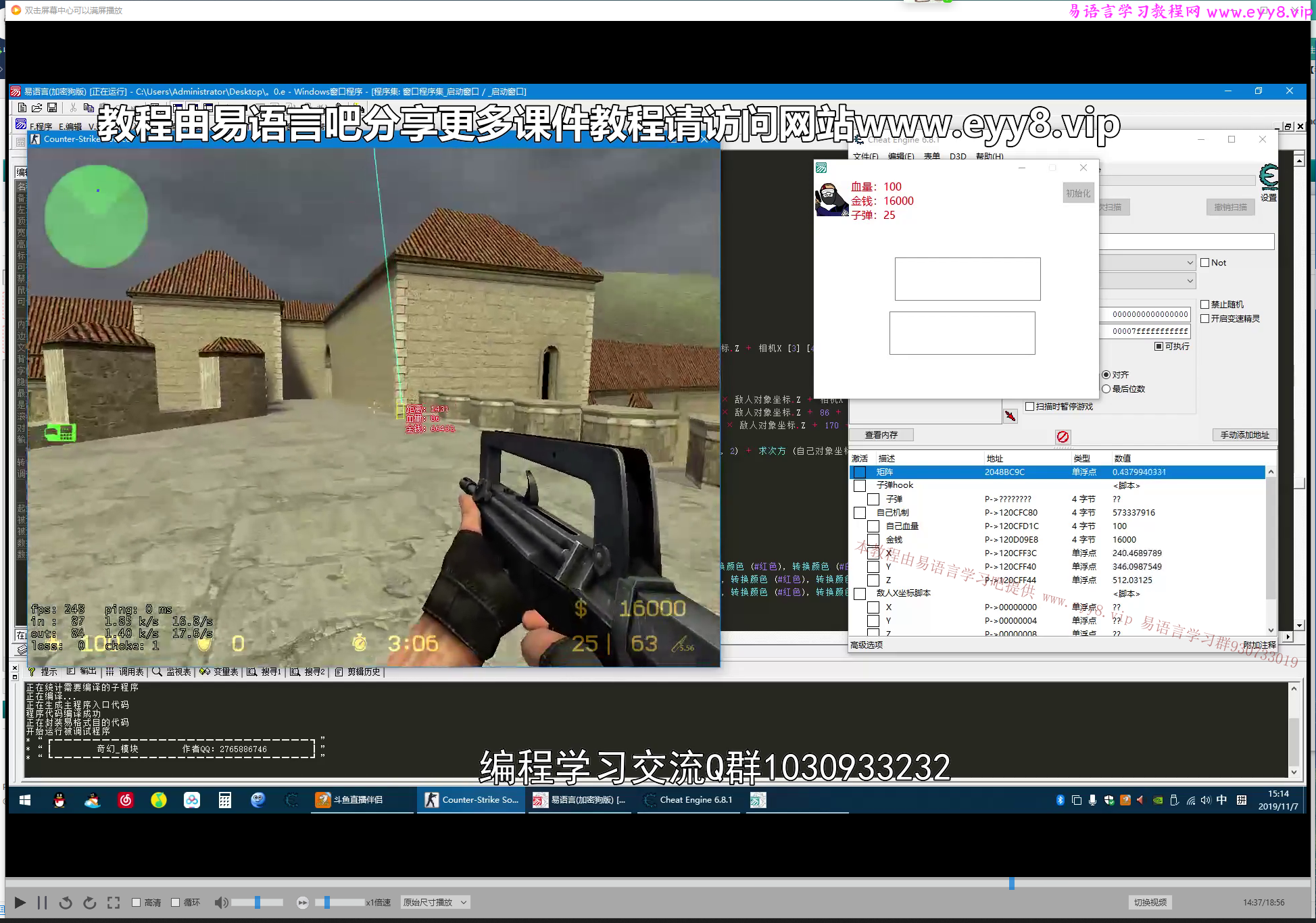Click QQ penguin icon in taskbar
1316x923 pixels.
59,800
